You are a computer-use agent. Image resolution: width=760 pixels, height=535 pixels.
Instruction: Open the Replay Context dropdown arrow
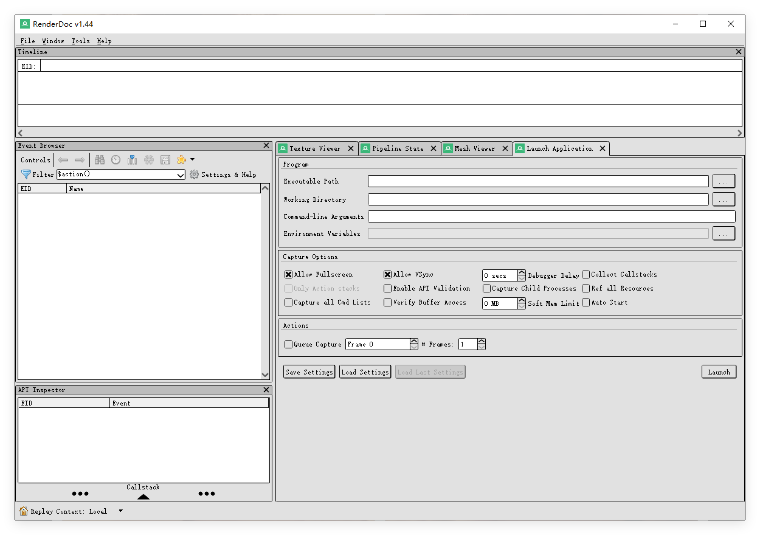[x=121, y=511]
